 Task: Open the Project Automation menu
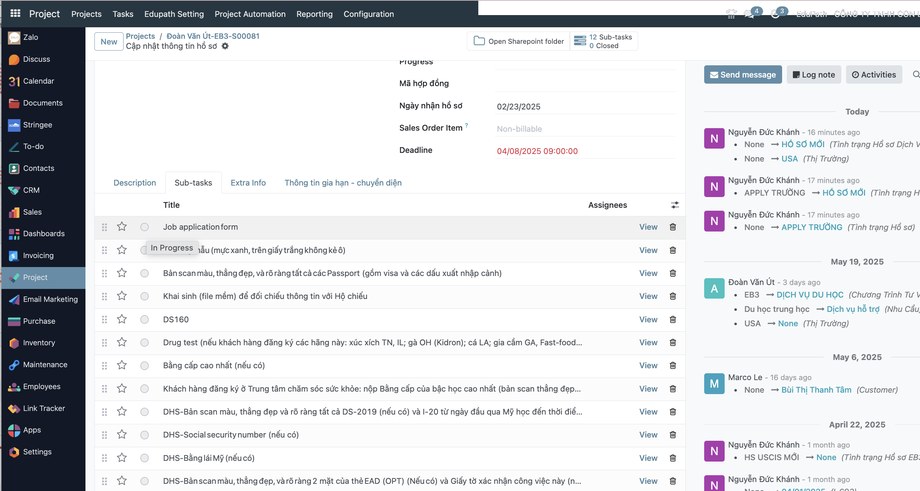click(250, 14)
